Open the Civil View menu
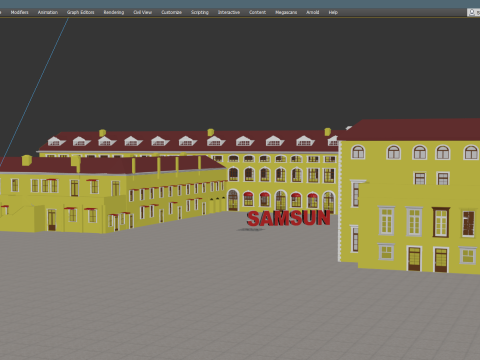This screenshot has width=480, height=360. 143,12
